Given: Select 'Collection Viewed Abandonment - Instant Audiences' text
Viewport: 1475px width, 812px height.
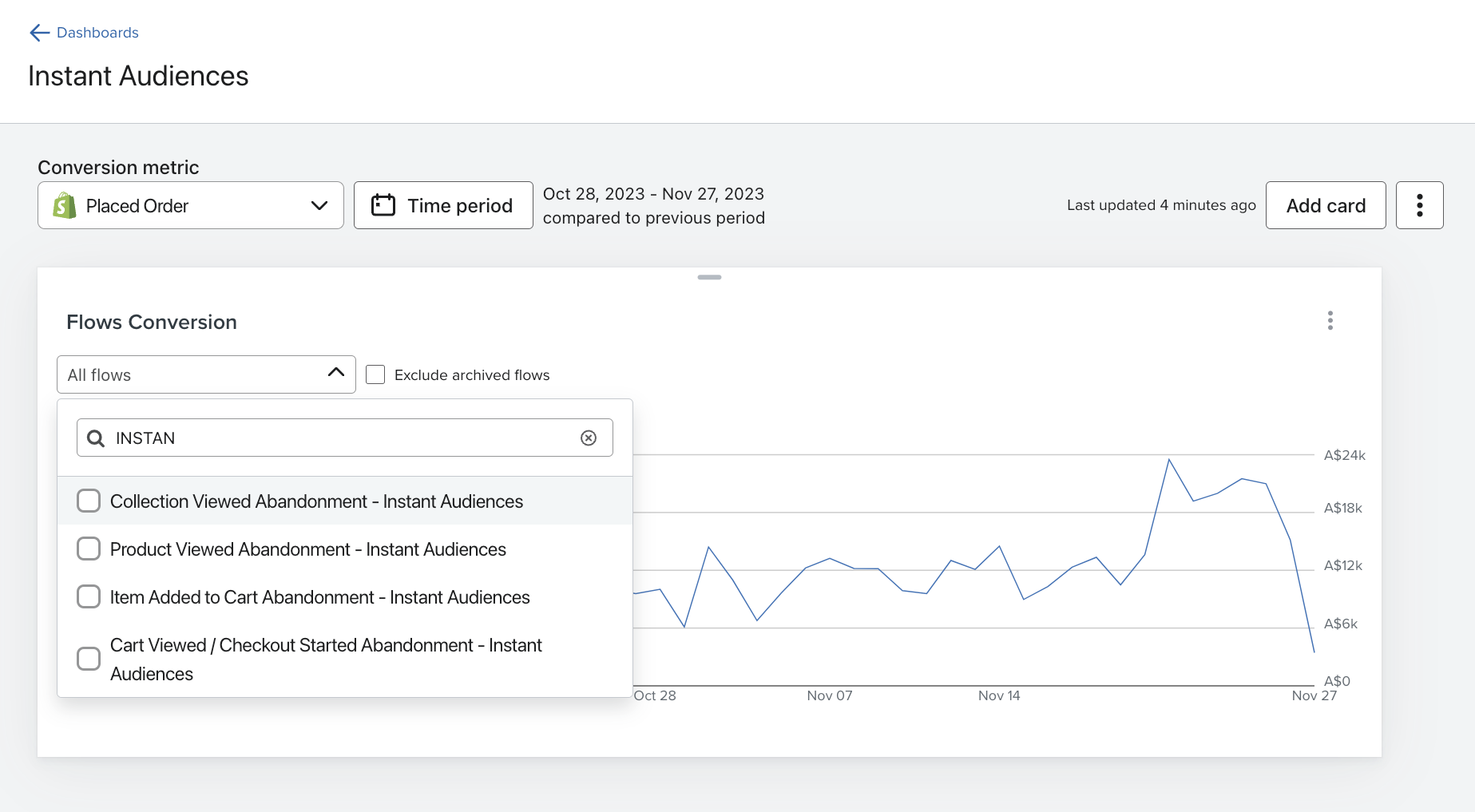Looking at the screenshot, I should (316, 501).
